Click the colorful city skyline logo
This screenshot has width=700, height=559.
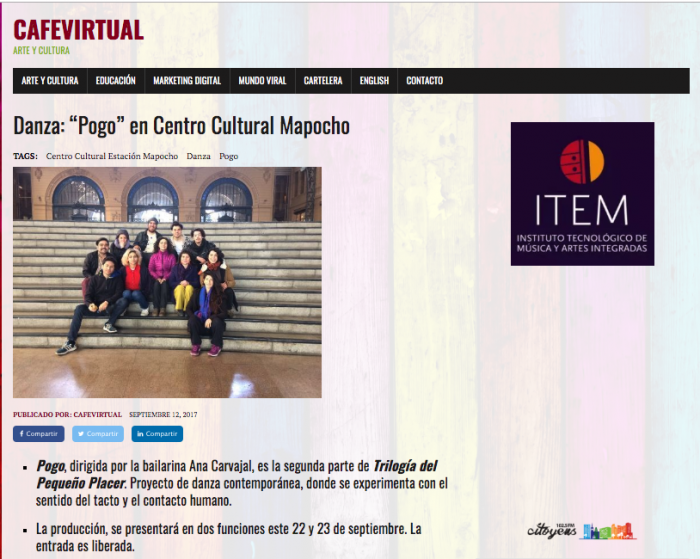tap(608, 531)
